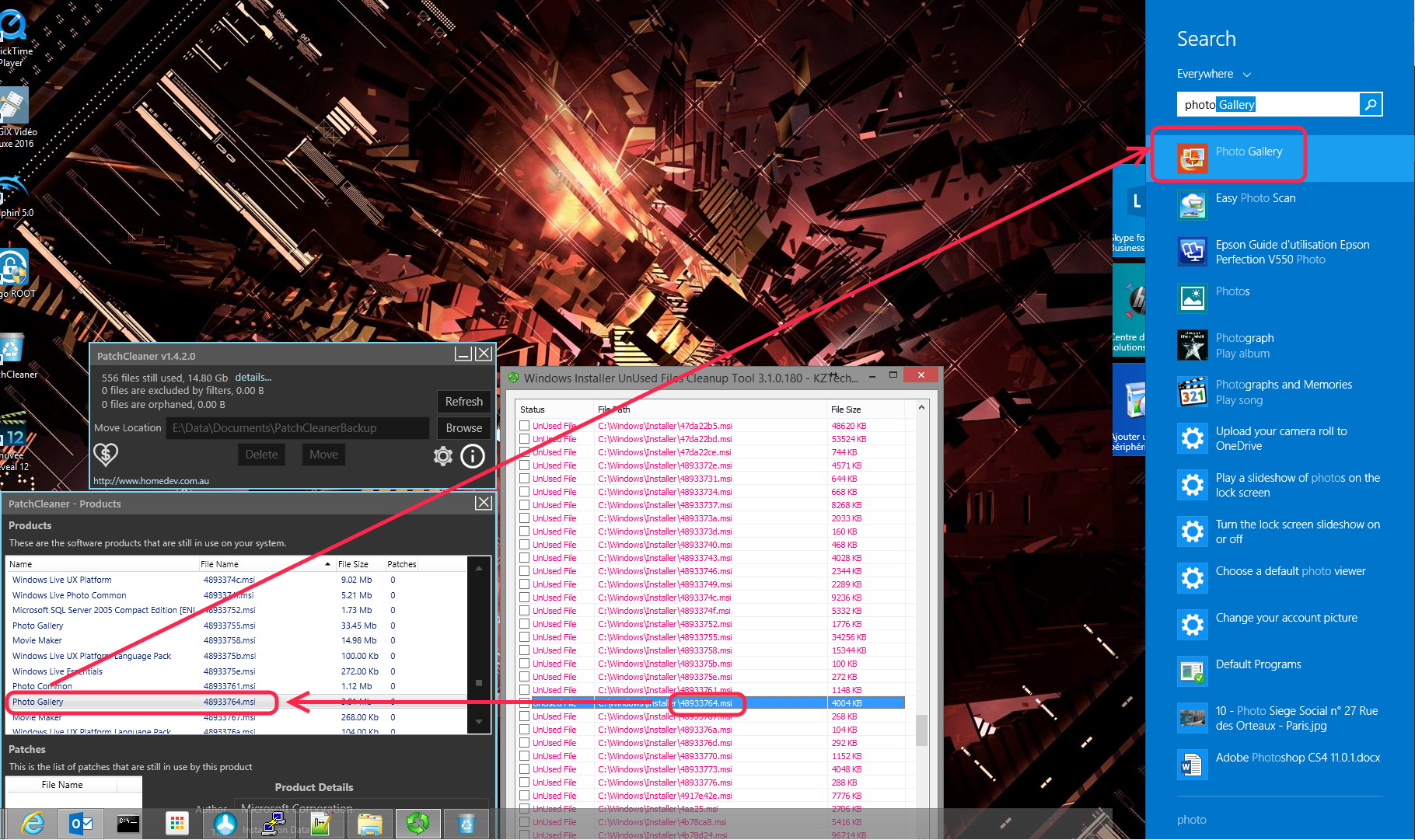Click the Browse button in PatchCleaner
Image resolution: width=1415 pixels, height=840 pixels.
pyautogui.click(x=464, y=428)
